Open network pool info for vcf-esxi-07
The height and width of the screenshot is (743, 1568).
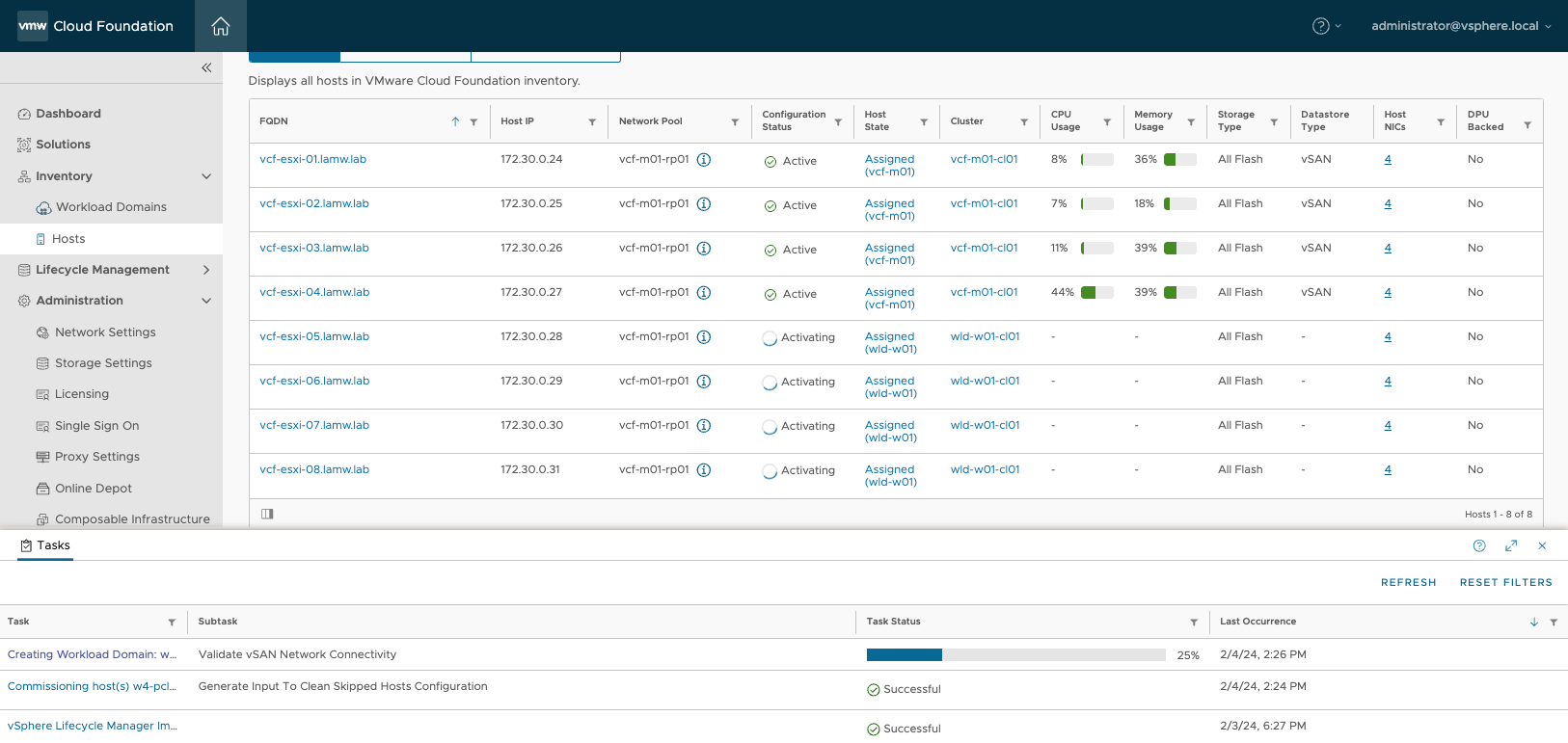coord(704,426)
